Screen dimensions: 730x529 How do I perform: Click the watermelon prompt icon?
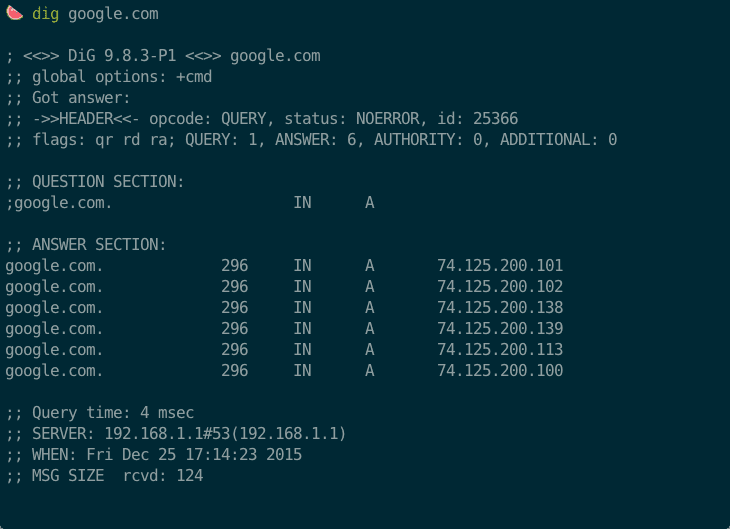[x=14, y=13]
